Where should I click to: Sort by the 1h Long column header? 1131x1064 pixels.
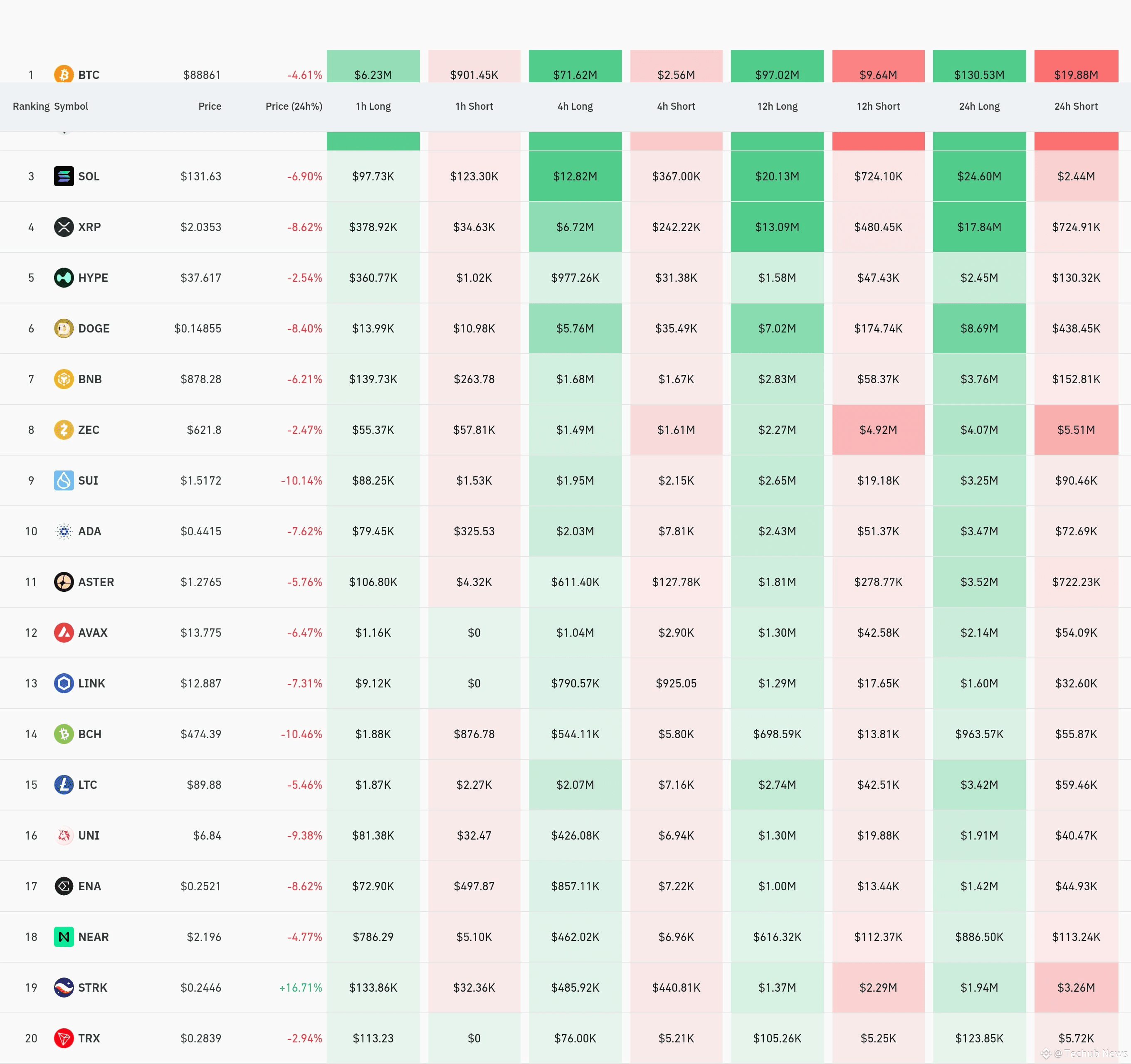tap(373, 106)
